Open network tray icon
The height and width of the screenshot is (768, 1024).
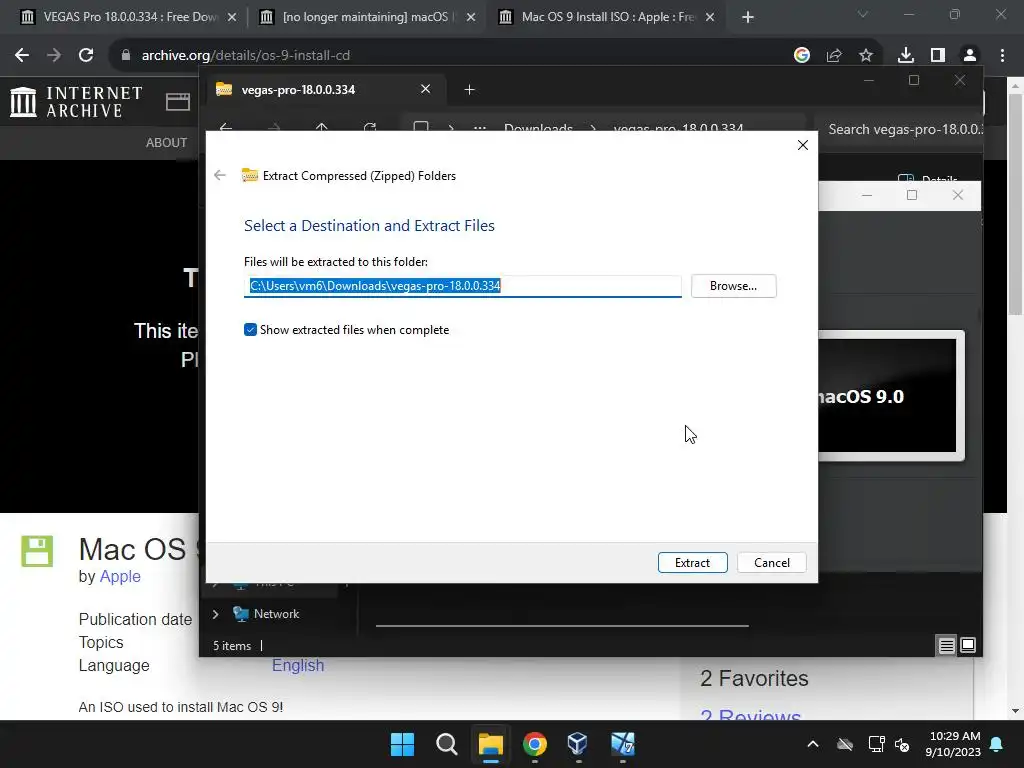[876, 744]
